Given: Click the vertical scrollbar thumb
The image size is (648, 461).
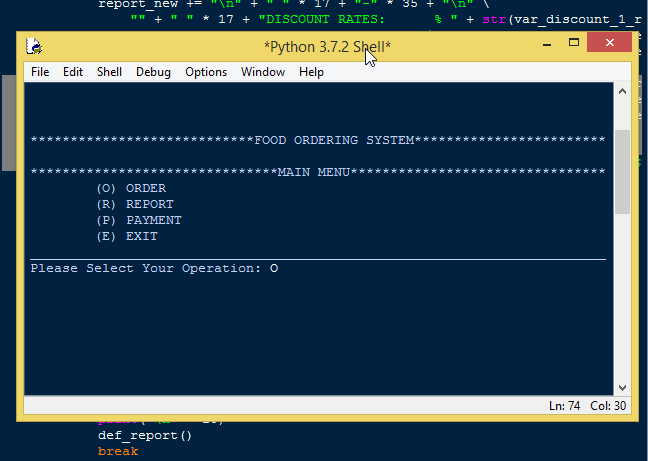Looking at the screenshot, I should [622, 172].
